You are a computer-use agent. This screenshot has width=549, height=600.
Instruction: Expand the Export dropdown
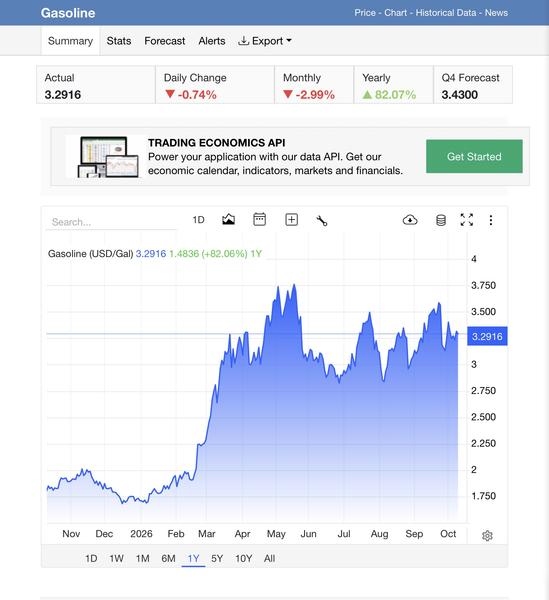pyautogui.click(x=265, y=41)
